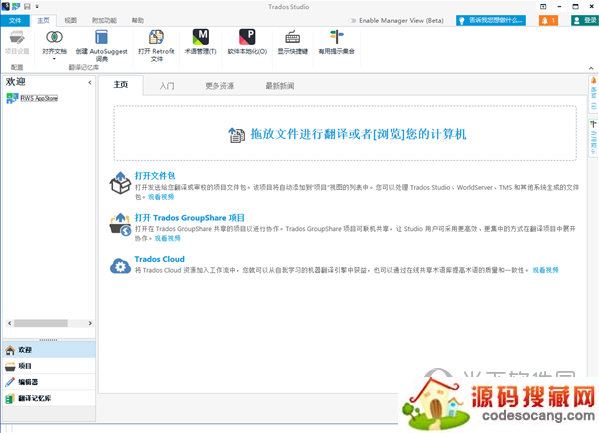Select the 主页 ribbon tab

pyautogui.click(x=43, y=20)
